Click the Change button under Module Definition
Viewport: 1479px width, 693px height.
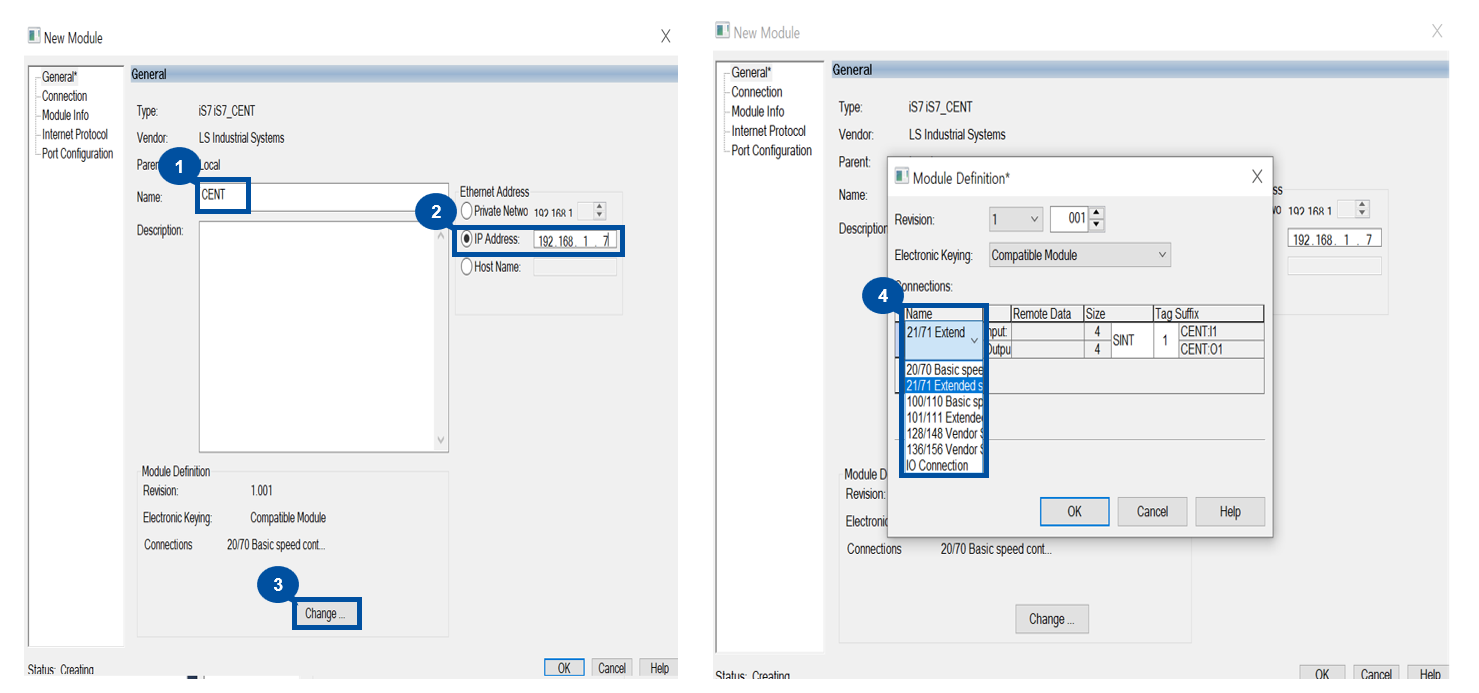pos(326,613)
